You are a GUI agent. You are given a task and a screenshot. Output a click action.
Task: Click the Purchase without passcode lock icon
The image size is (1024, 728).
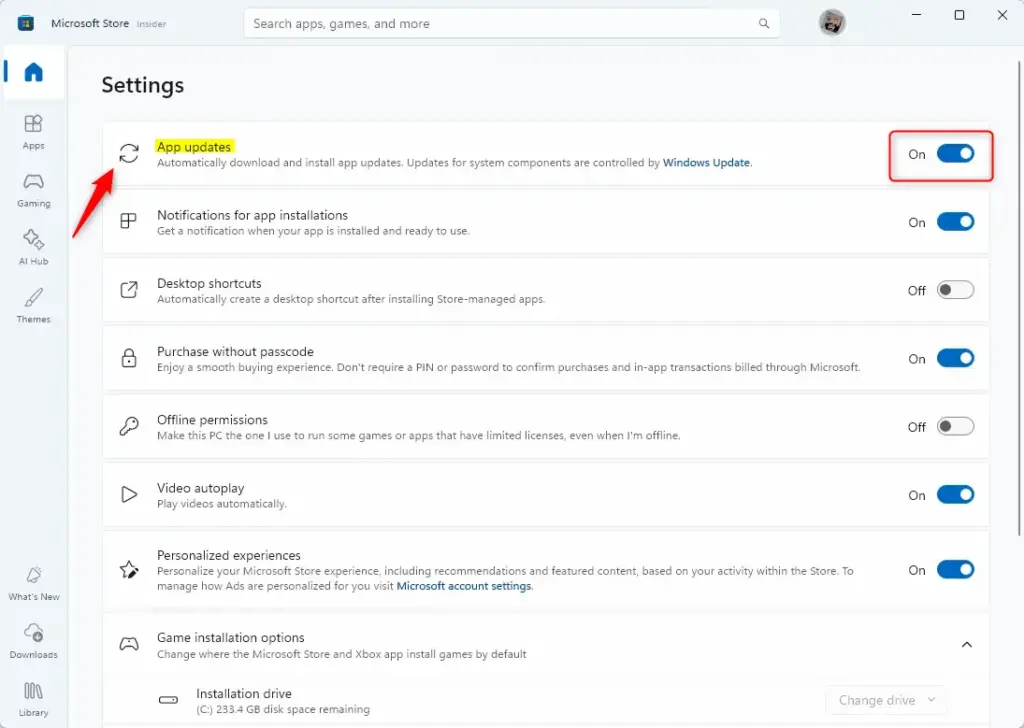[129, 358]
